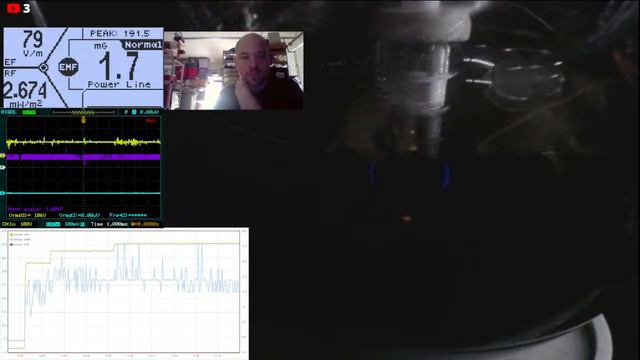Image resolution: width=640 pixels, height=360 pixels.
Task: Click the 'Vrms(1)= 106V' measurement
Action: tap(27, 215)
